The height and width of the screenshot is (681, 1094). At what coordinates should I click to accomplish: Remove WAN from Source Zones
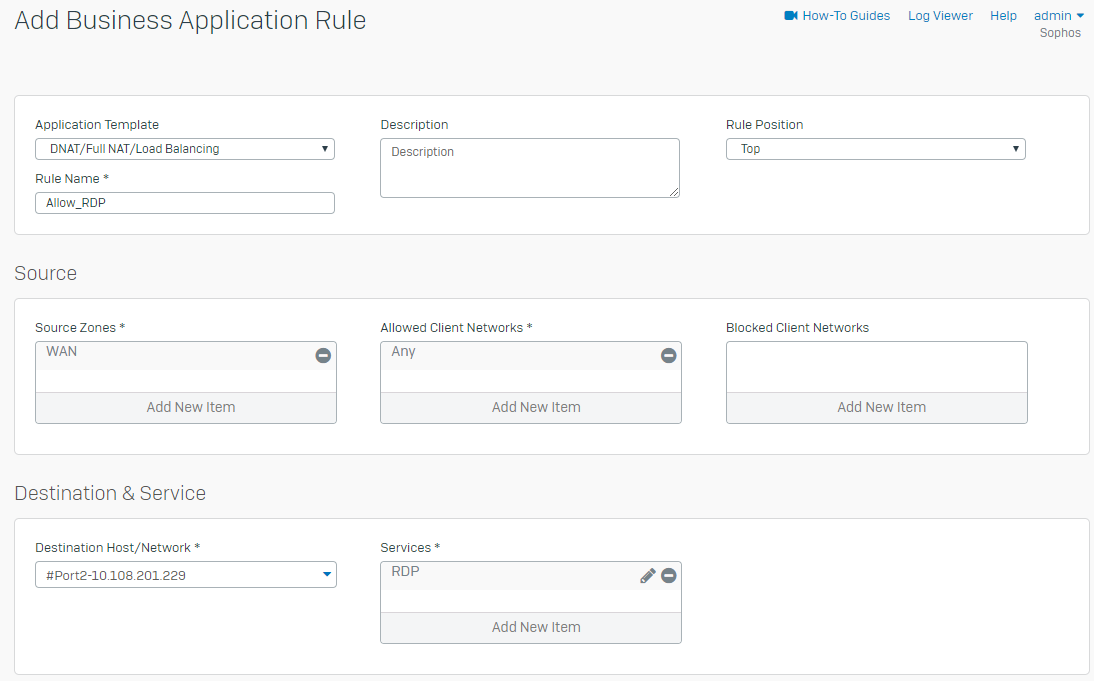click(323, 355)
